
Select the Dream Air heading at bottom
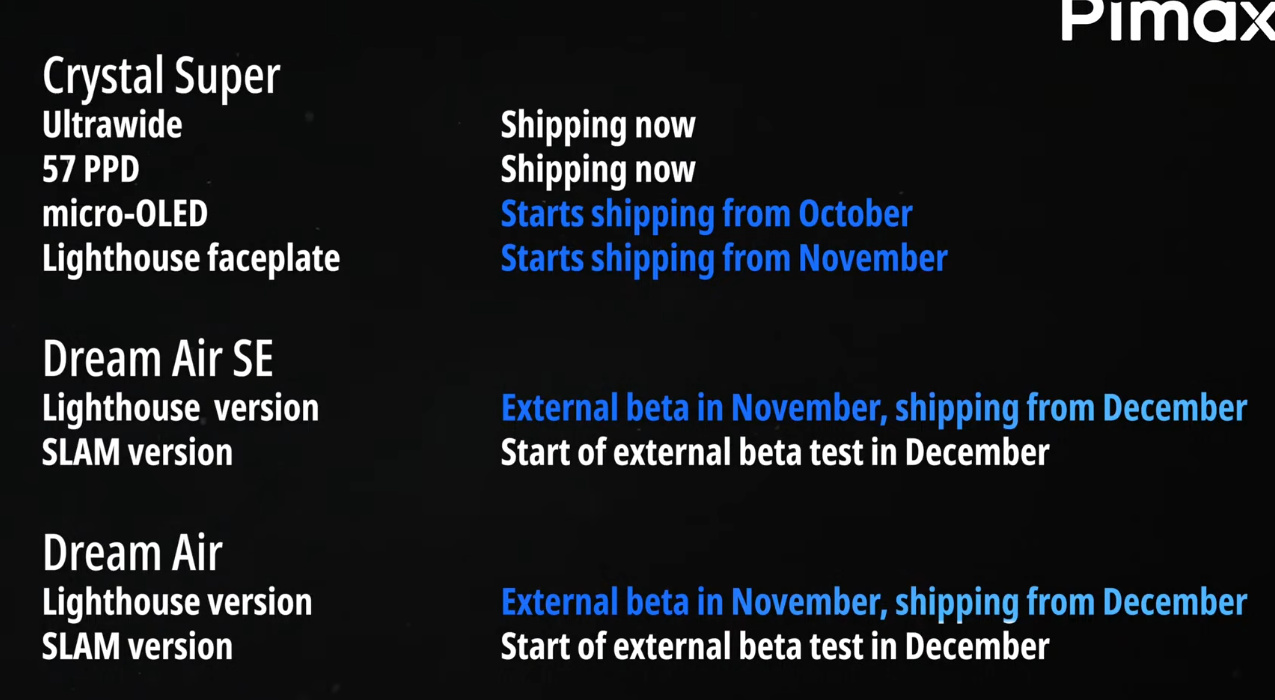132,553
